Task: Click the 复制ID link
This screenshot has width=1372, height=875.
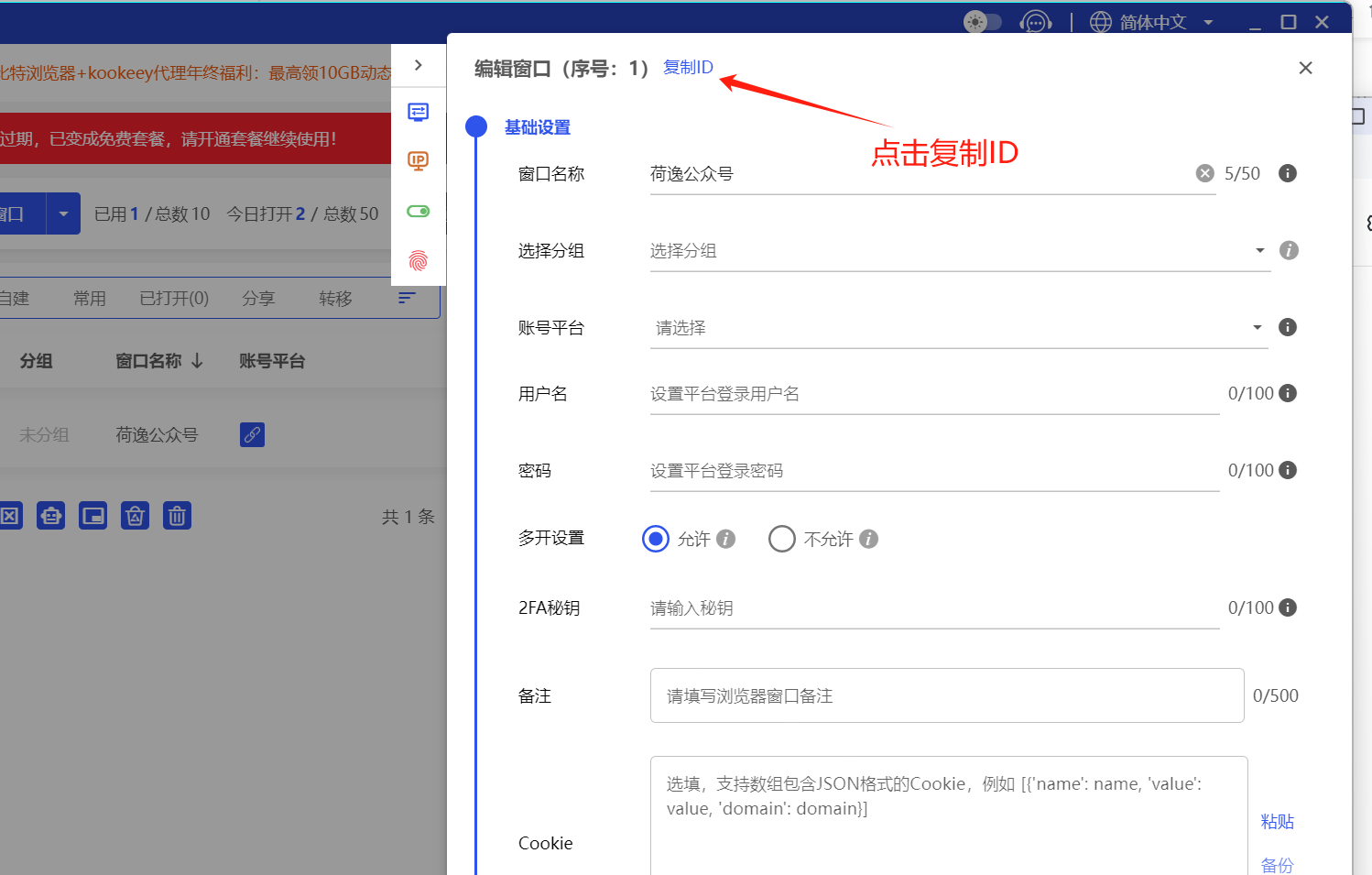Action: (688, 67)
